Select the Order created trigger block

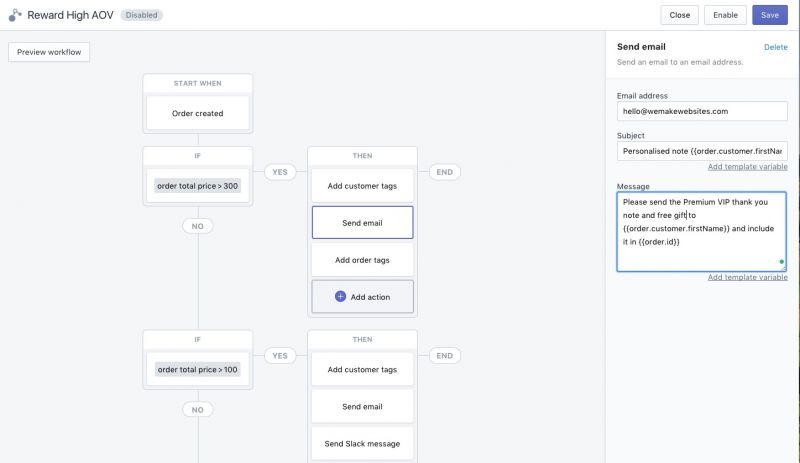pyautogui.click(x=197, y=113)
